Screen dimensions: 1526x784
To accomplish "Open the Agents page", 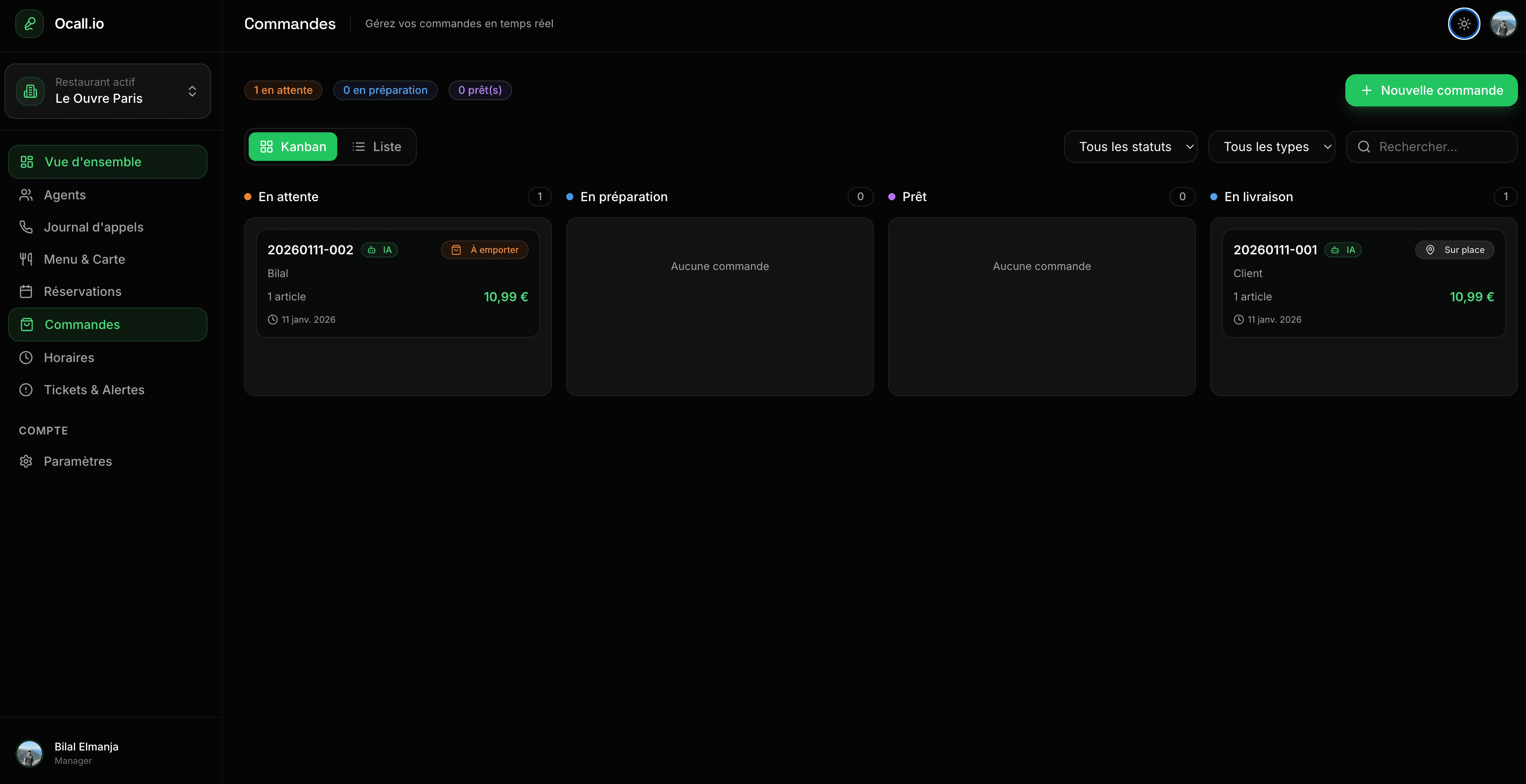I will [x=64, y=194].
